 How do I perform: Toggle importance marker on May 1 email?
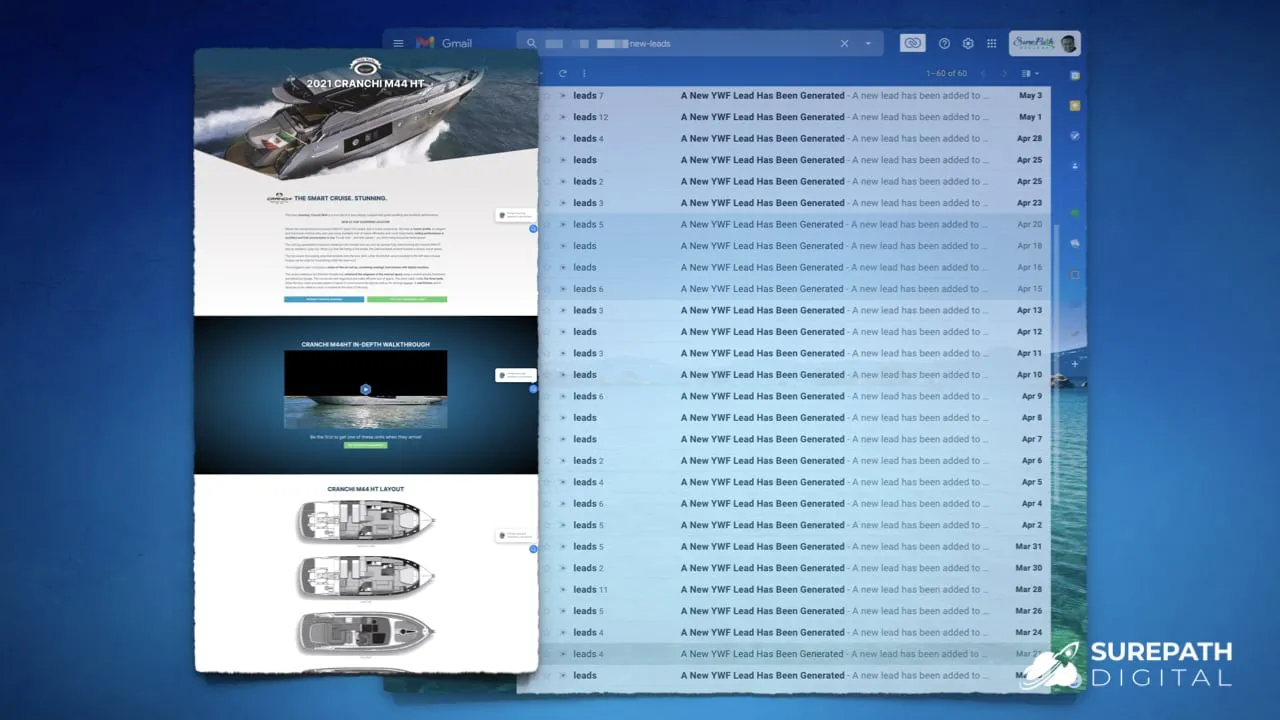coord(563,117)
